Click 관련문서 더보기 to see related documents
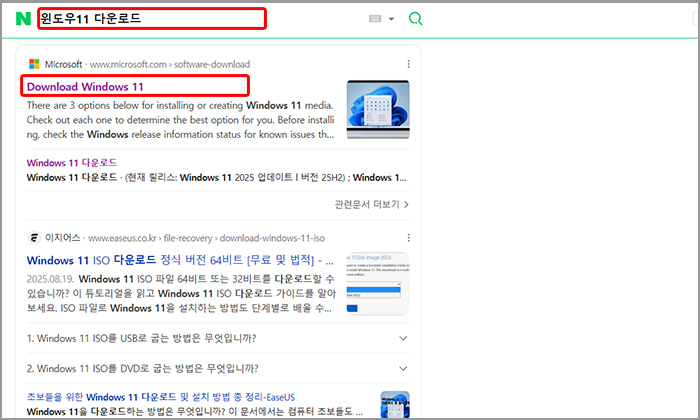Viewport: 700px width, 420px height. (x=367, y=204)
